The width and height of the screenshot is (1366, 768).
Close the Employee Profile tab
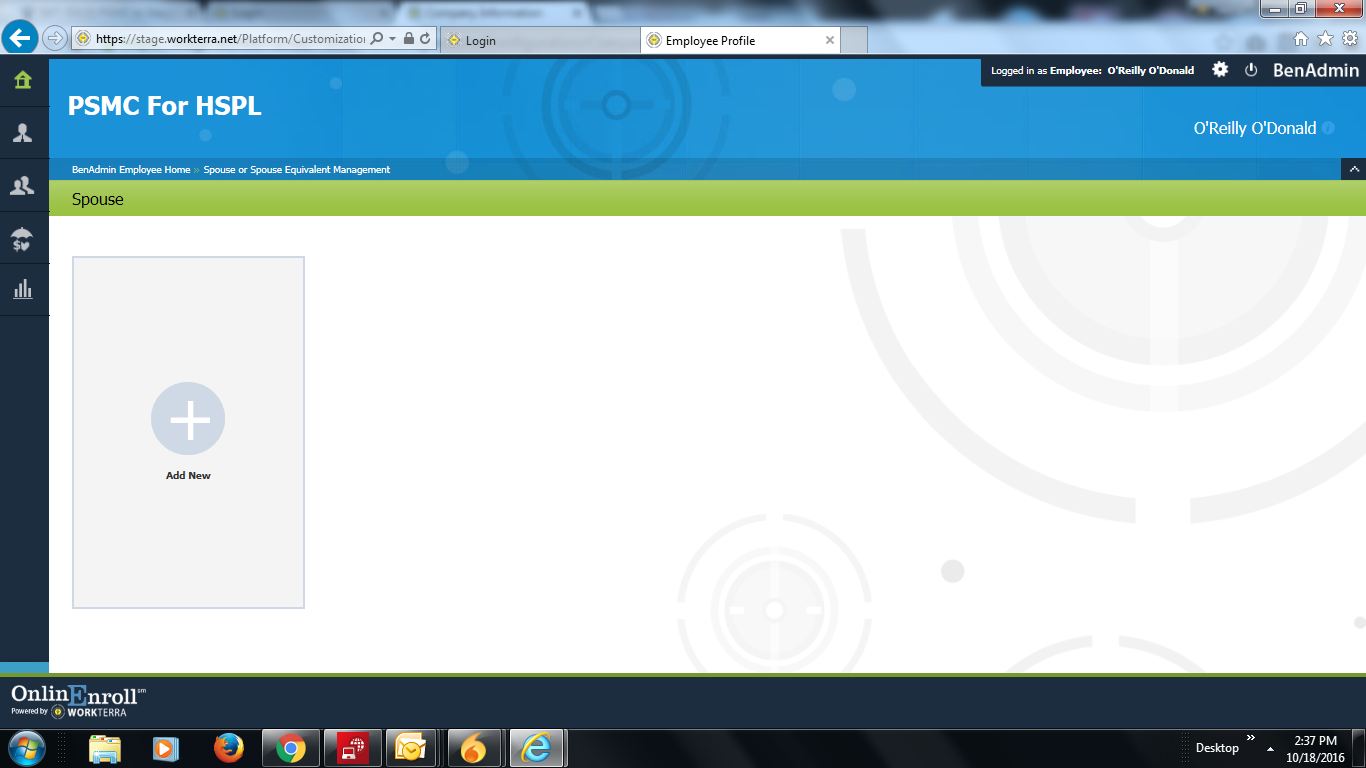click(829, 40)
